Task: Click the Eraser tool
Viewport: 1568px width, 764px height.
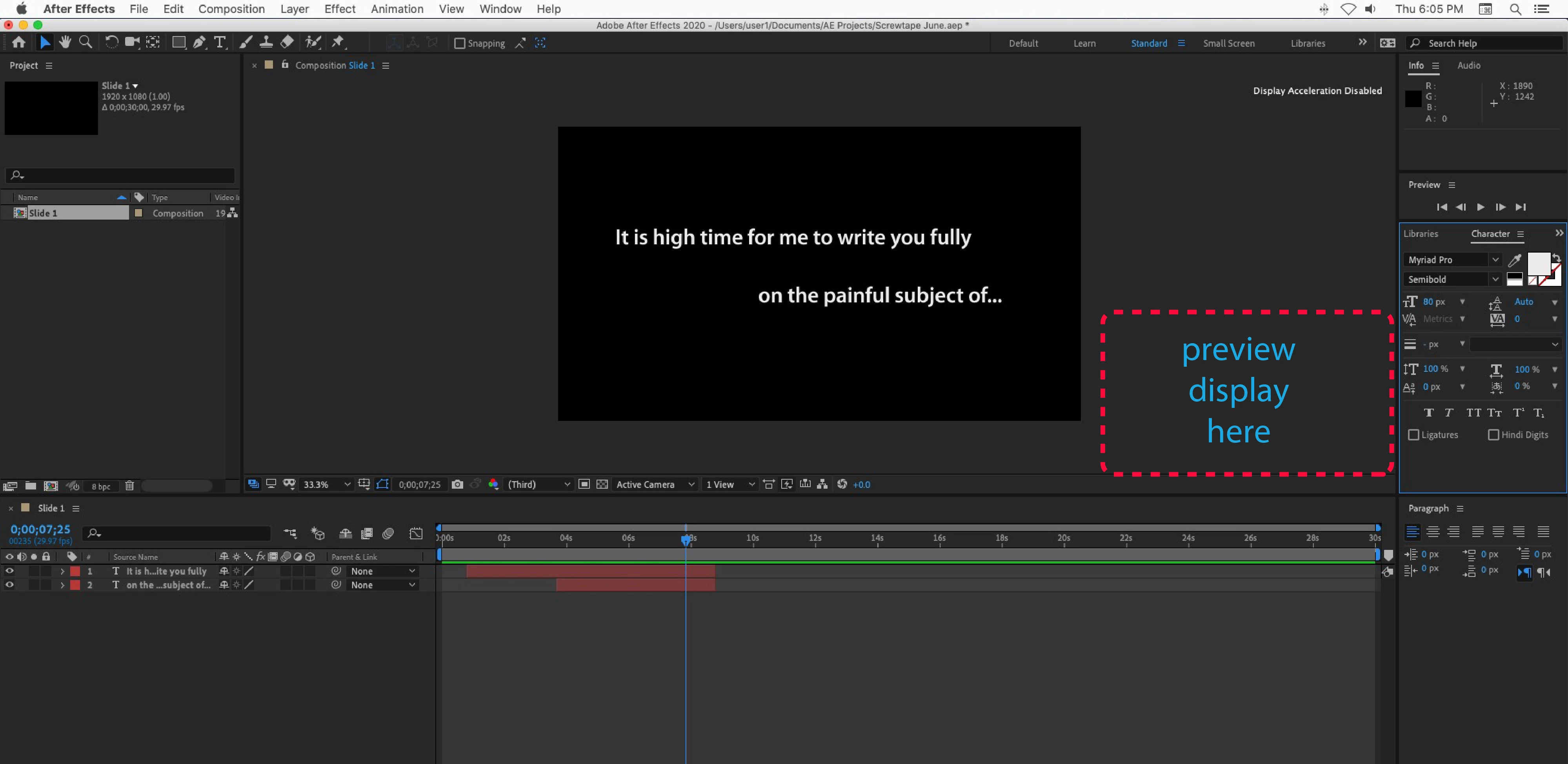Action: tap(287, 43)
